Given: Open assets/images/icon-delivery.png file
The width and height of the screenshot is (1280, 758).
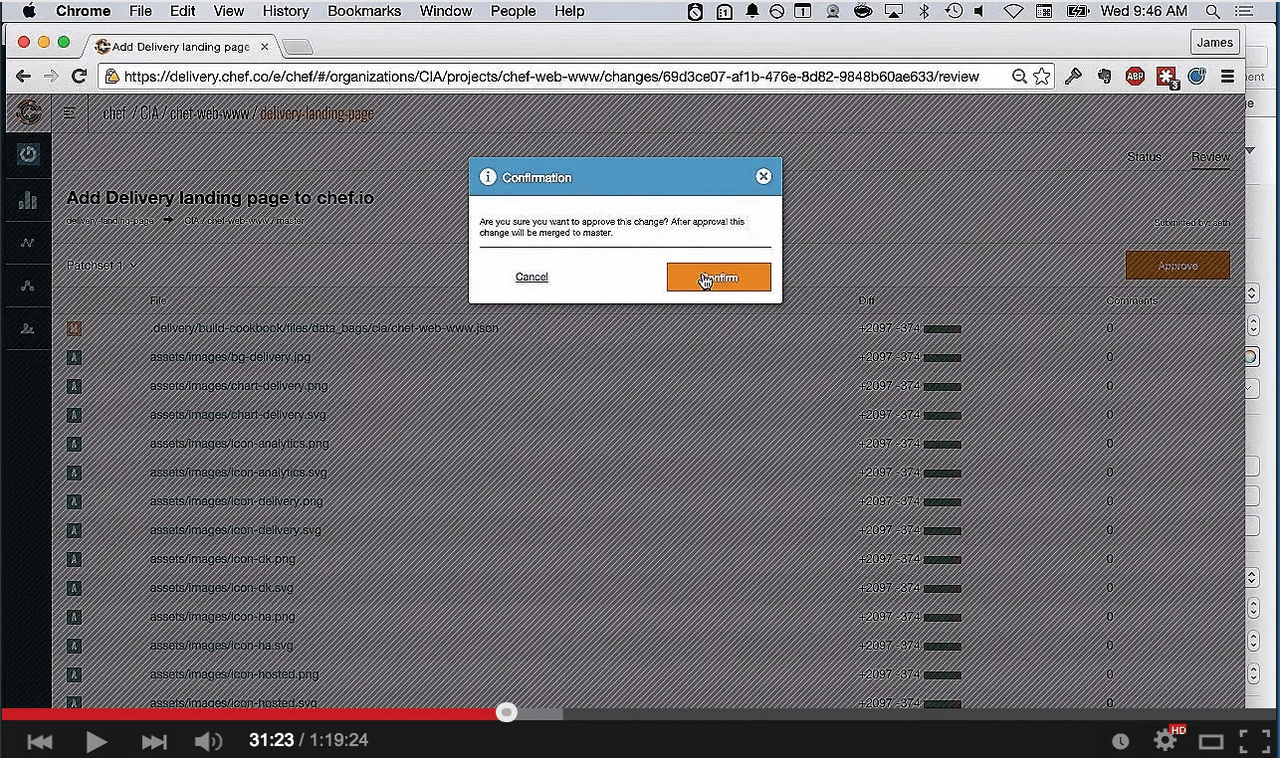Looking at the screenshot, I should point(236,501).
